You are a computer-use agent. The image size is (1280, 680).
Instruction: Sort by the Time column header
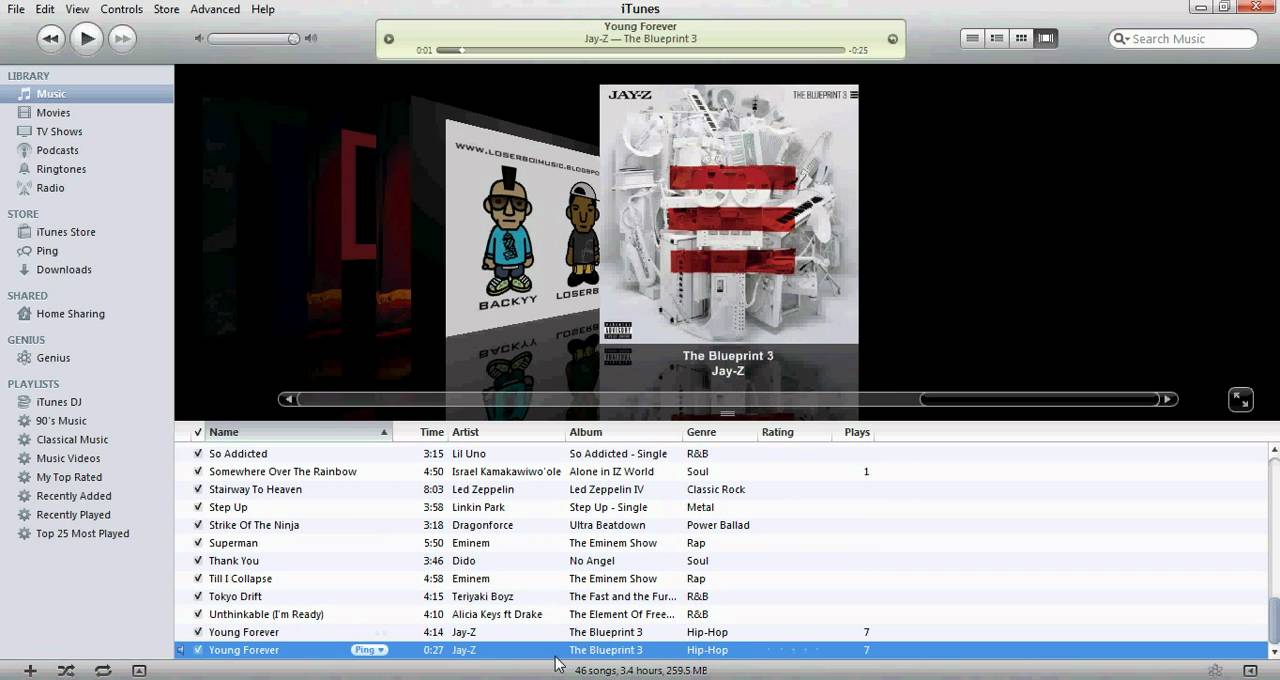420,432
